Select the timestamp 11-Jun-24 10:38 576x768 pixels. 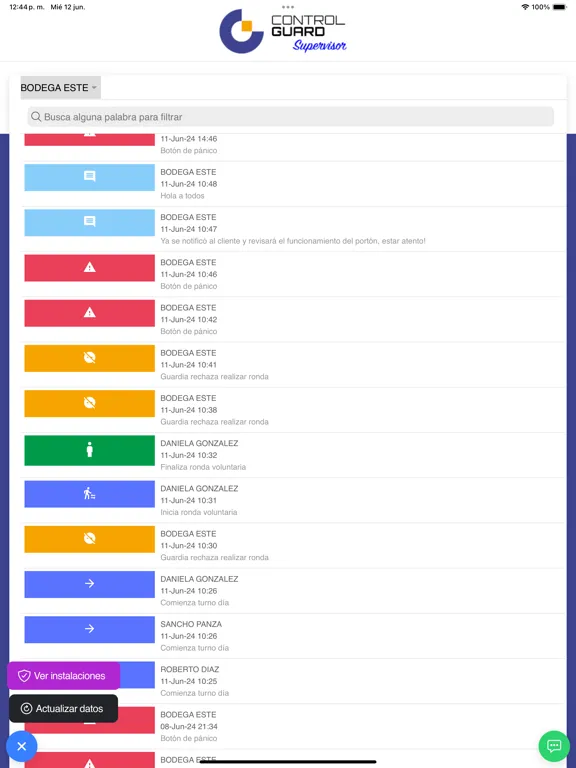[189, 410]
